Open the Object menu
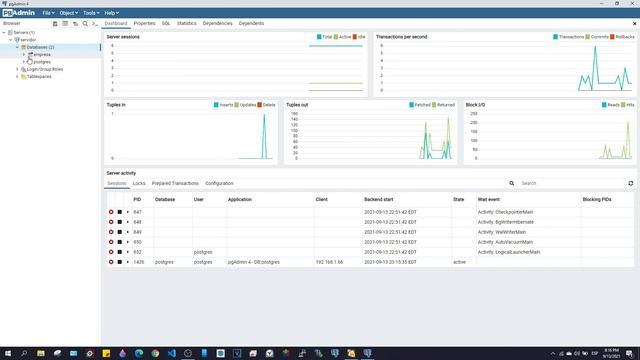 click(x=69, y=13)
